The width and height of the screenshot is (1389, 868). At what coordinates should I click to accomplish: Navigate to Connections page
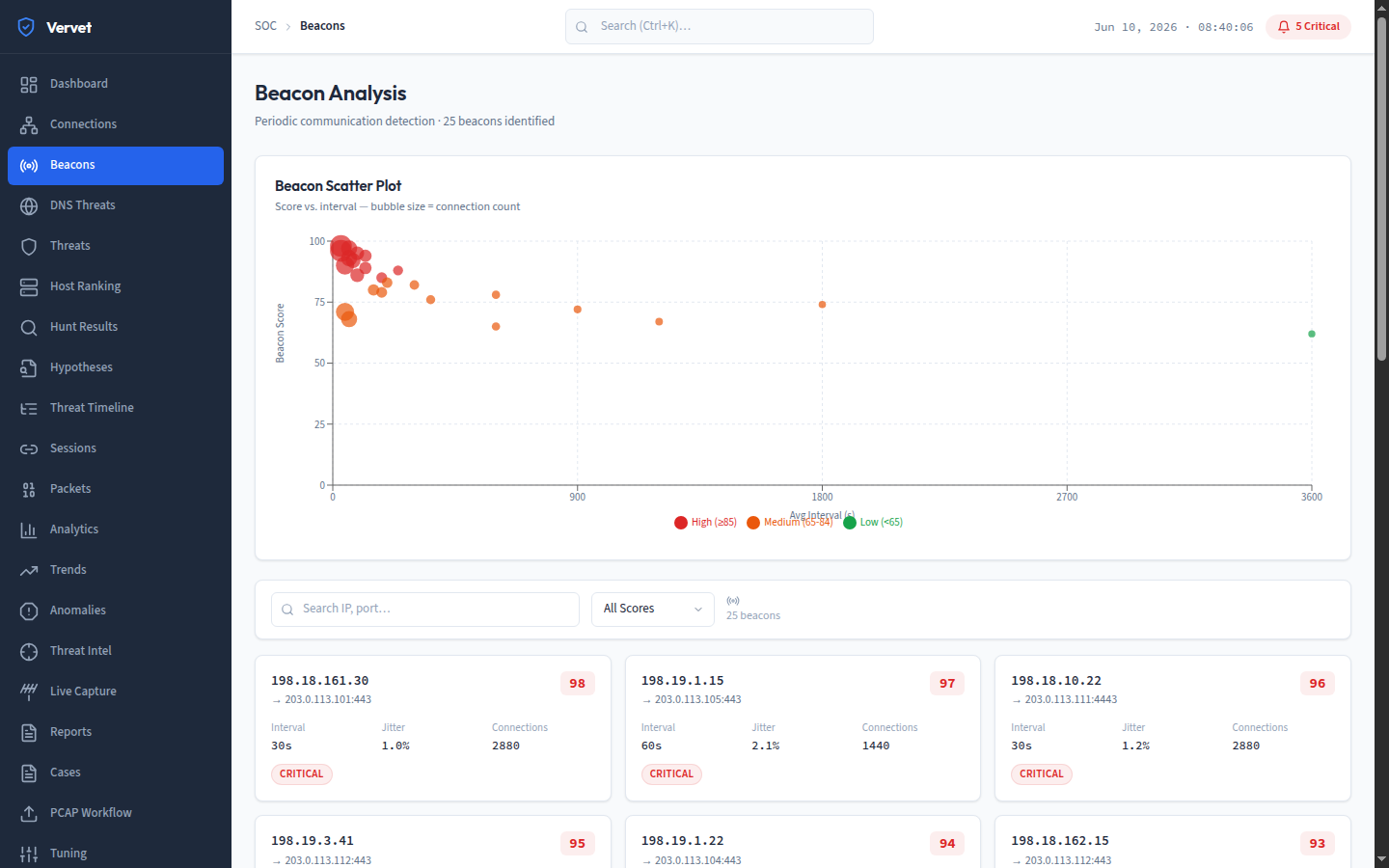click(116, 124)
